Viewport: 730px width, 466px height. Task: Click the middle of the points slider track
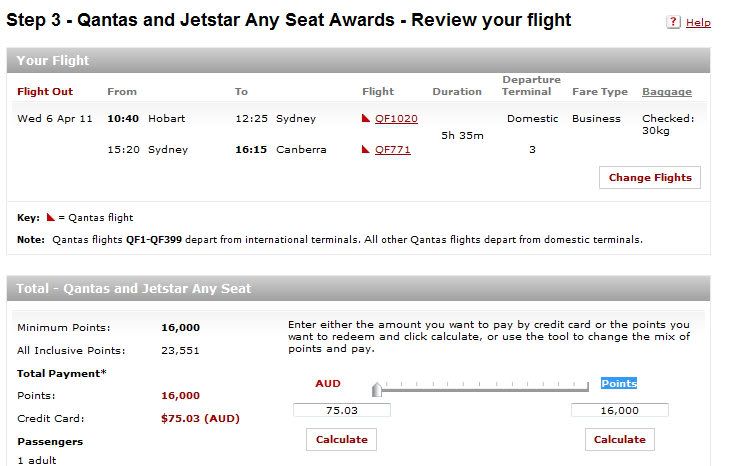pyautogui.click(x=483, y=389)
